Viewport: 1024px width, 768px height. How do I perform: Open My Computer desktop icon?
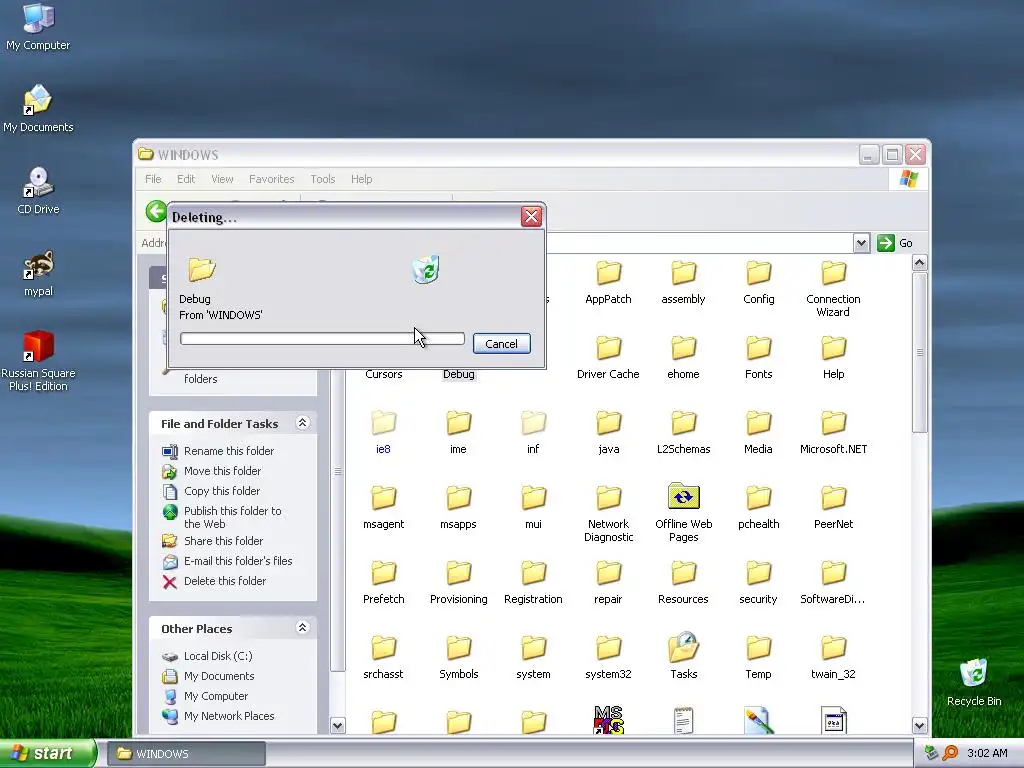point(38,27)
